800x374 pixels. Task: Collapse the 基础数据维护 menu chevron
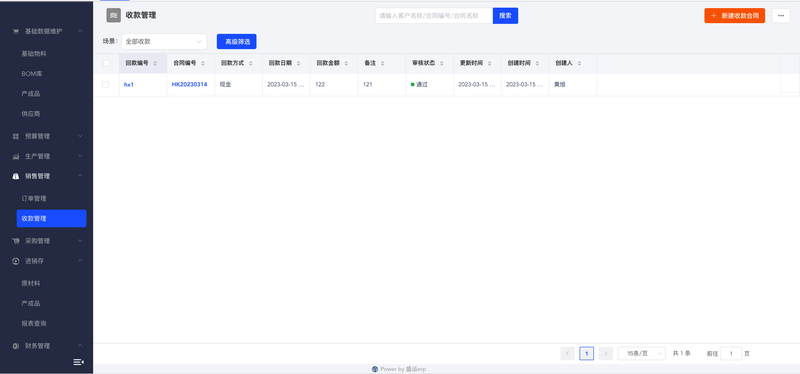point(80,31)
